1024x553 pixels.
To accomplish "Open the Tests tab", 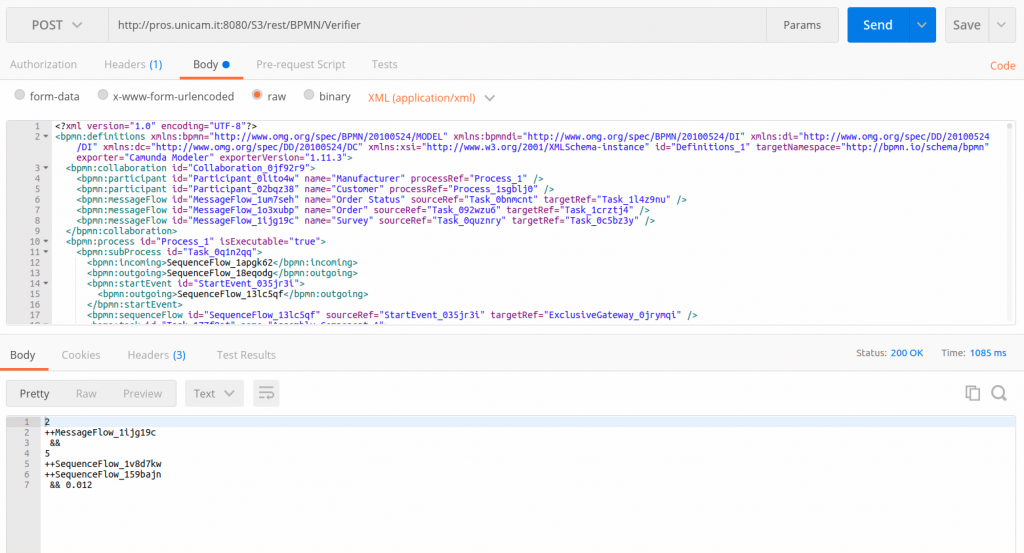I will [384, 64].
